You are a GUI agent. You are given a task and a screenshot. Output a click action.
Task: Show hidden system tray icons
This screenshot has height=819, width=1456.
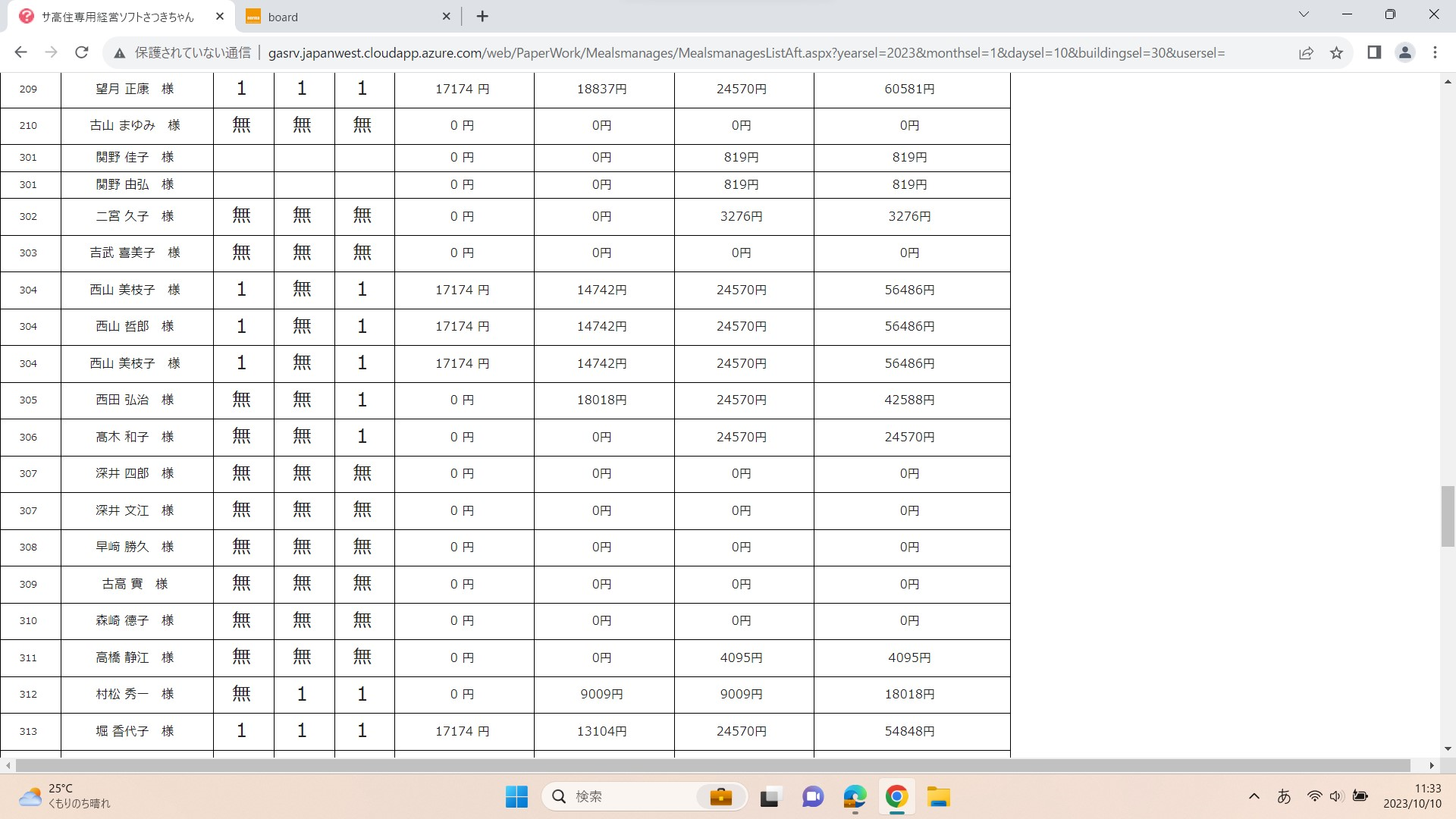point(1254,796)
